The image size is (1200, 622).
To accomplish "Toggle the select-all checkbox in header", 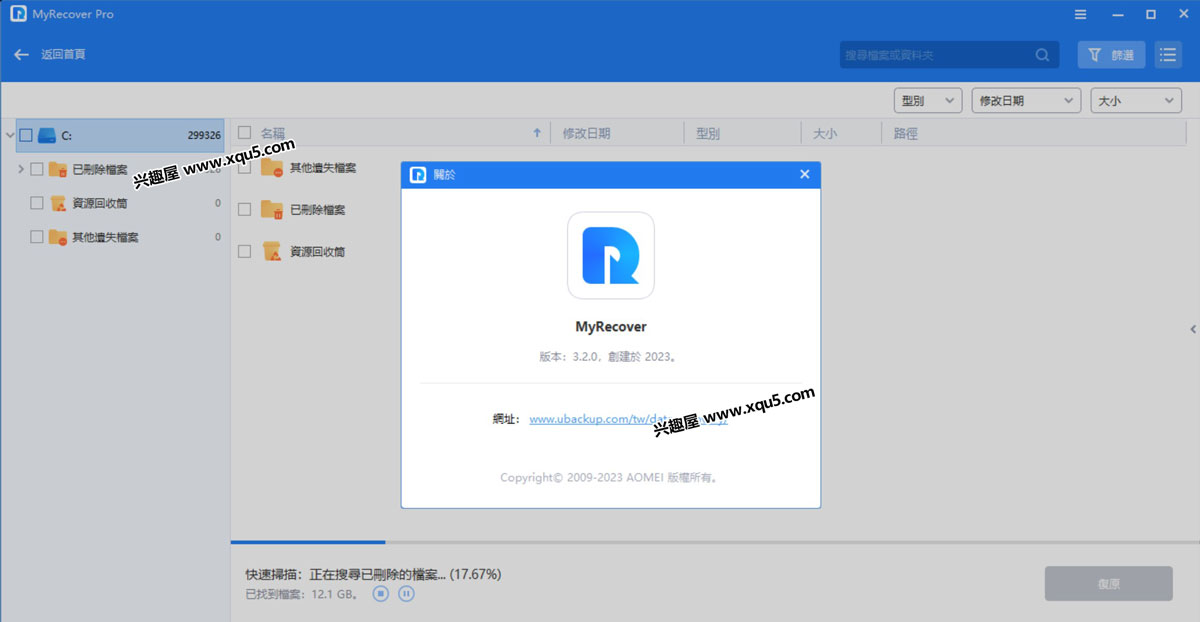I will (244, 132).
